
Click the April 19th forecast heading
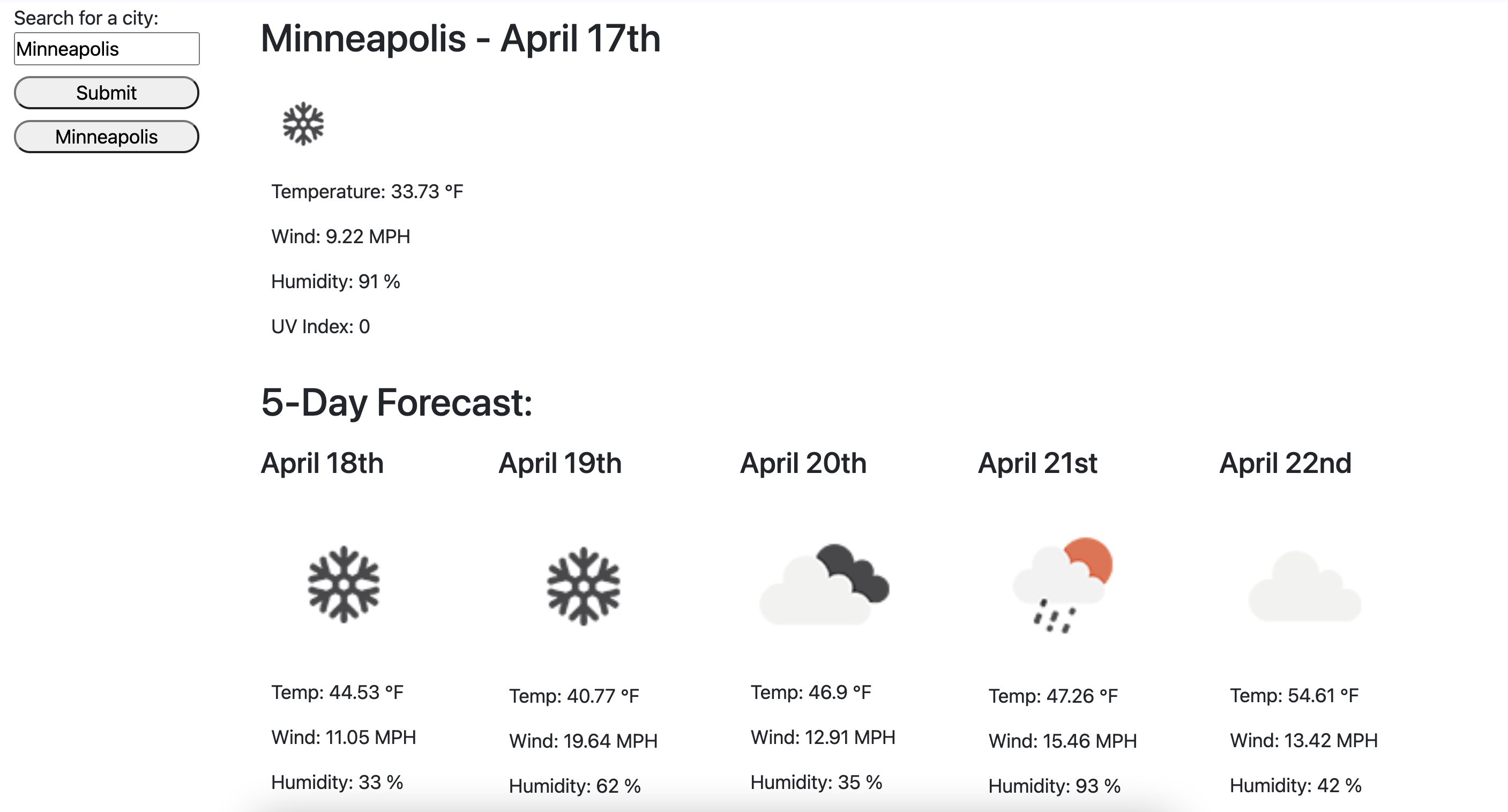click(x=560, y=463)
